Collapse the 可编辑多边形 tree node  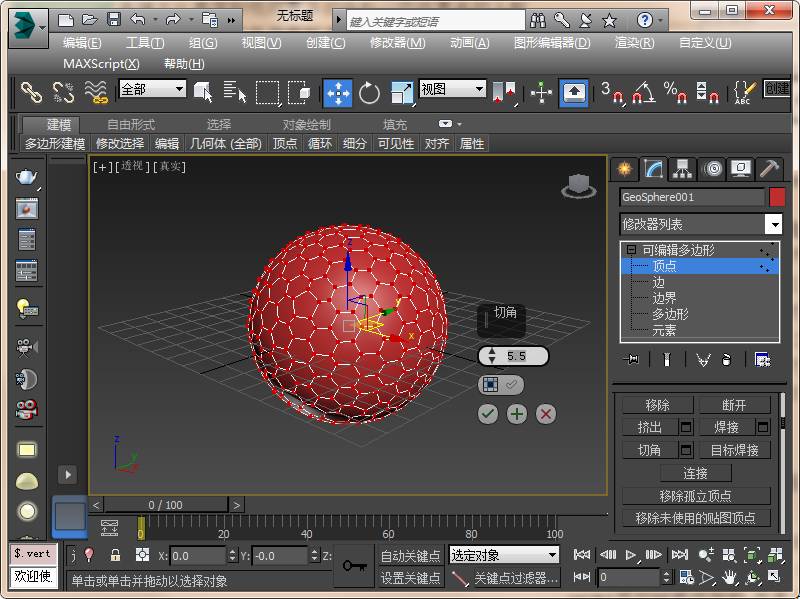[632, 249]
